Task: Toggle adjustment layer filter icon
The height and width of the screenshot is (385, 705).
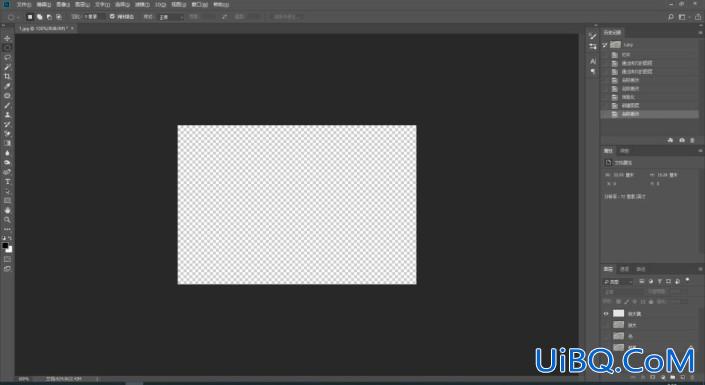Action: coord(651,282)
